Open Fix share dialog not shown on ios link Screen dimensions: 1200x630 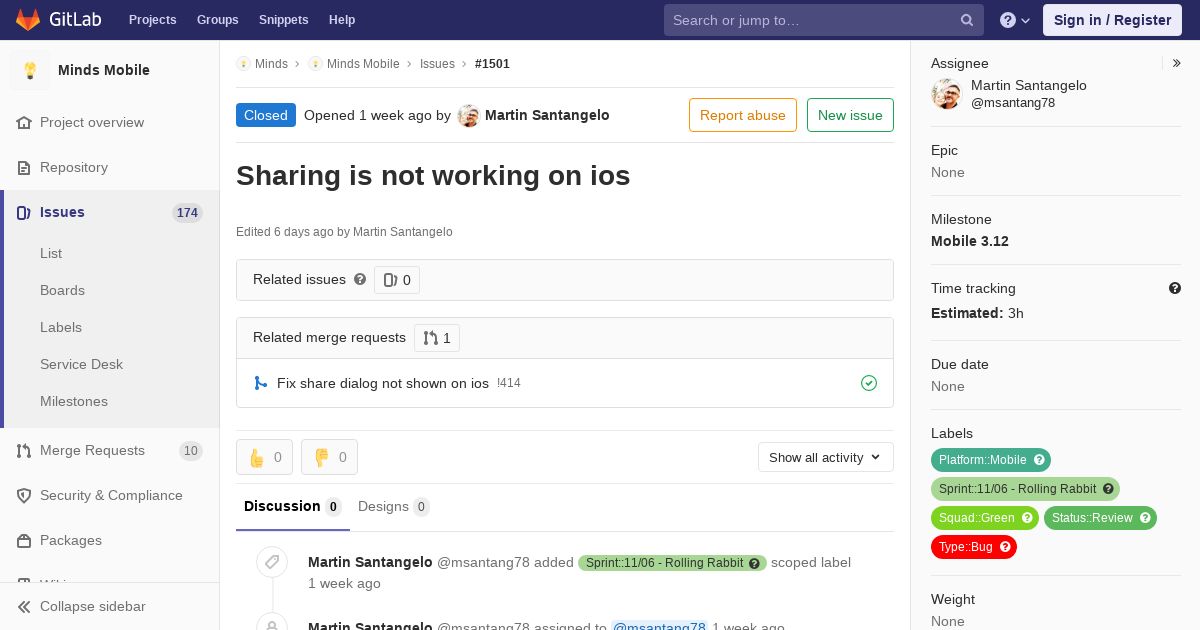(383, 383)
